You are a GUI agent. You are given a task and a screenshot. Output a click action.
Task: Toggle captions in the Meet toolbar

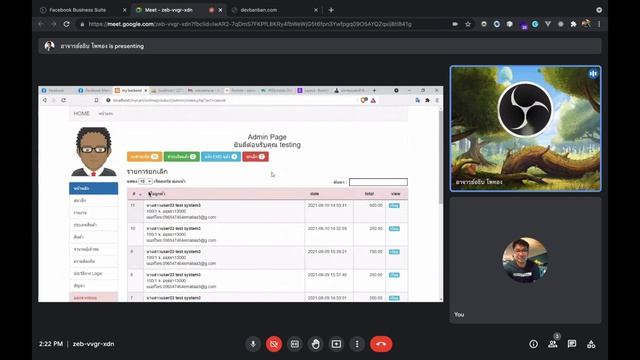coord(295,344)
